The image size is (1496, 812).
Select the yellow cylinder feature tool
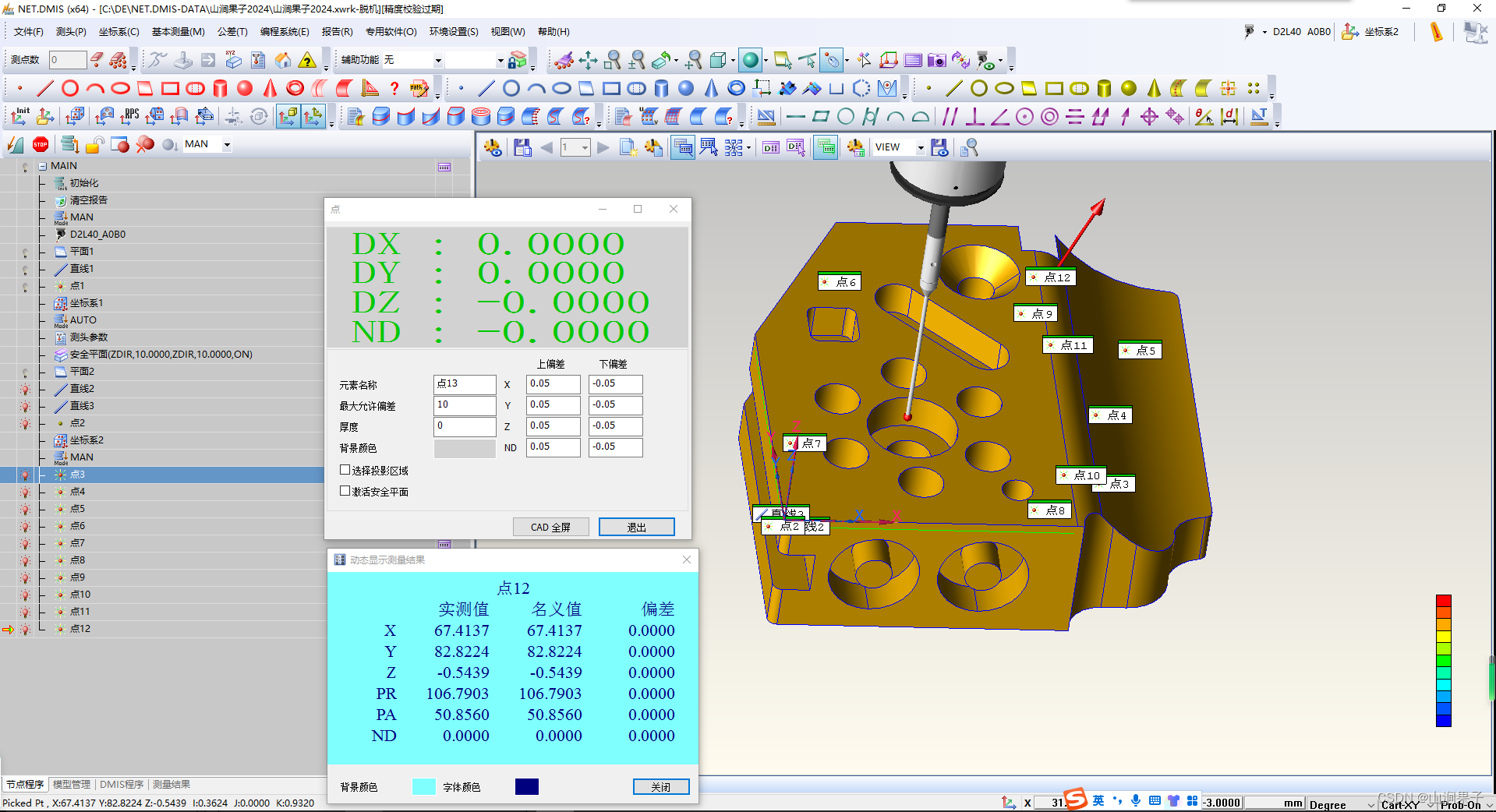1104,88
